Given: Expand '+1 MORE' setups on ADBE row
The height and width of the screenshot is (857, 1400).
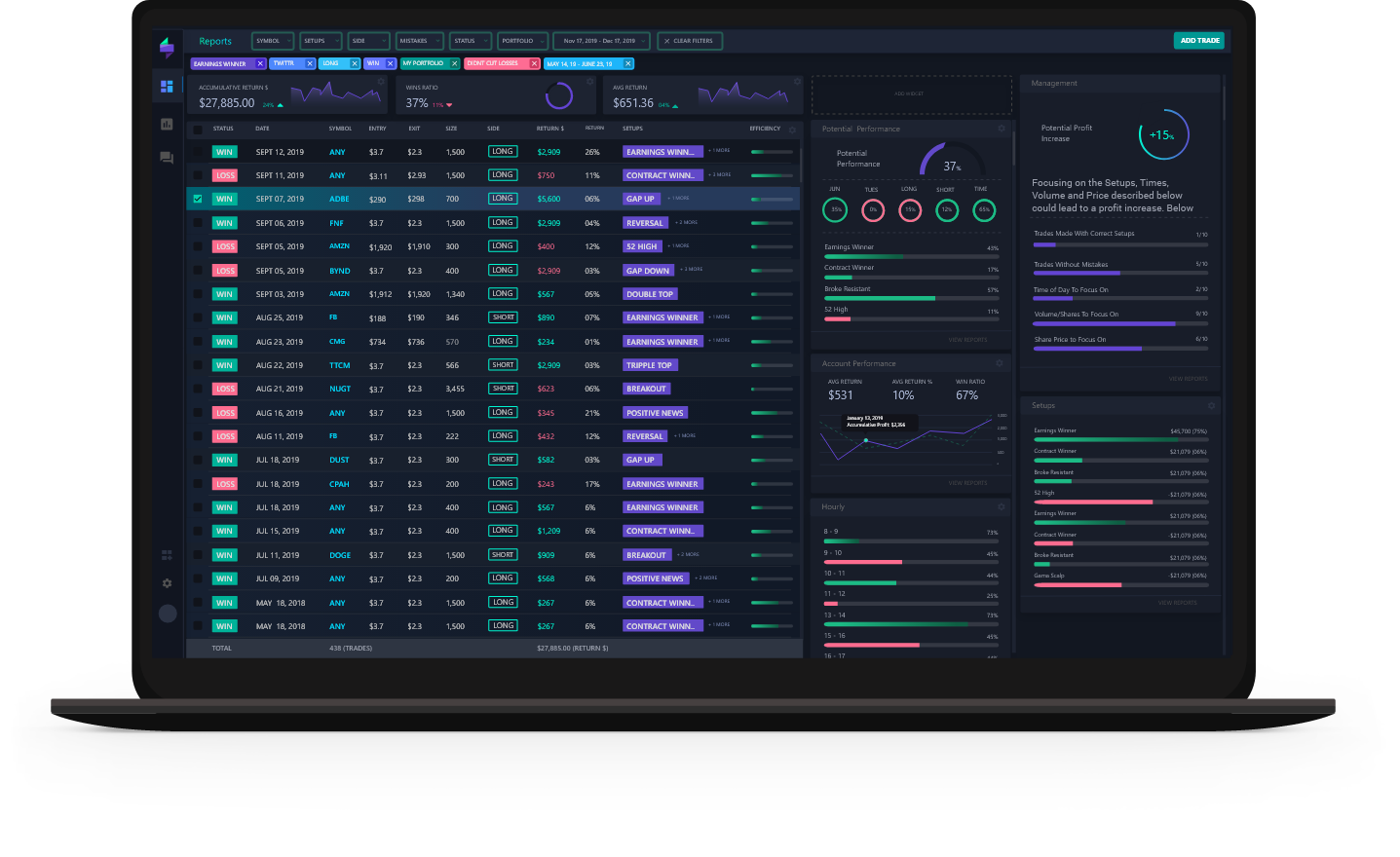Looking at the screenshot, I should pyautogui.click(x=678, y=198).
